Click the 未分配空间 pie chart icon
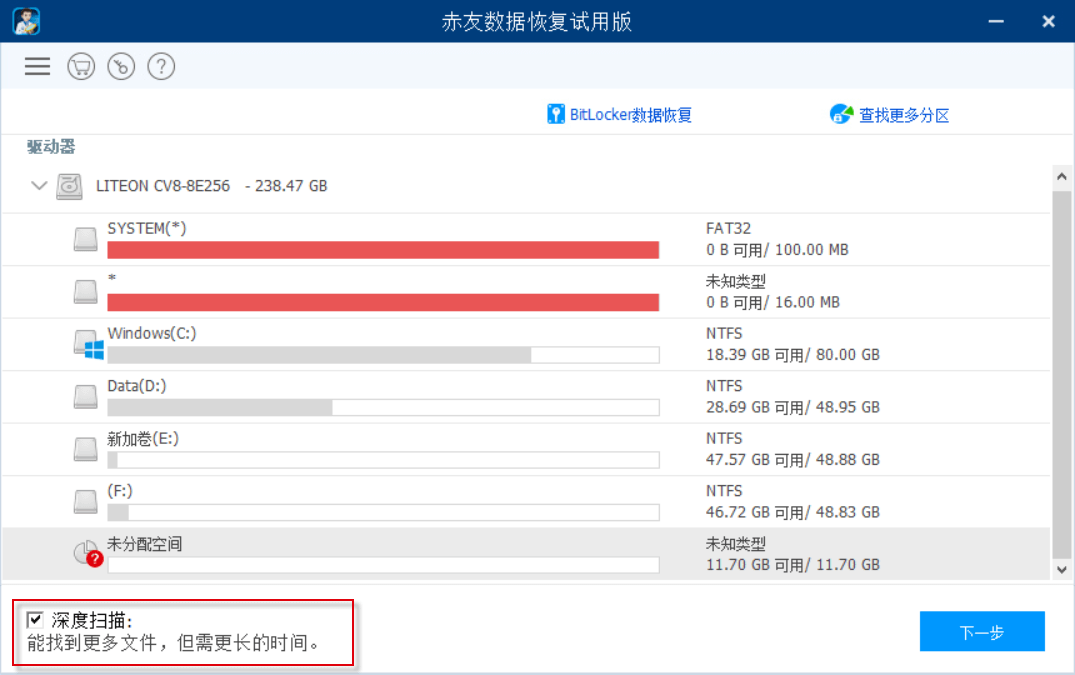 pyautogui.click(x=88, y=553)
